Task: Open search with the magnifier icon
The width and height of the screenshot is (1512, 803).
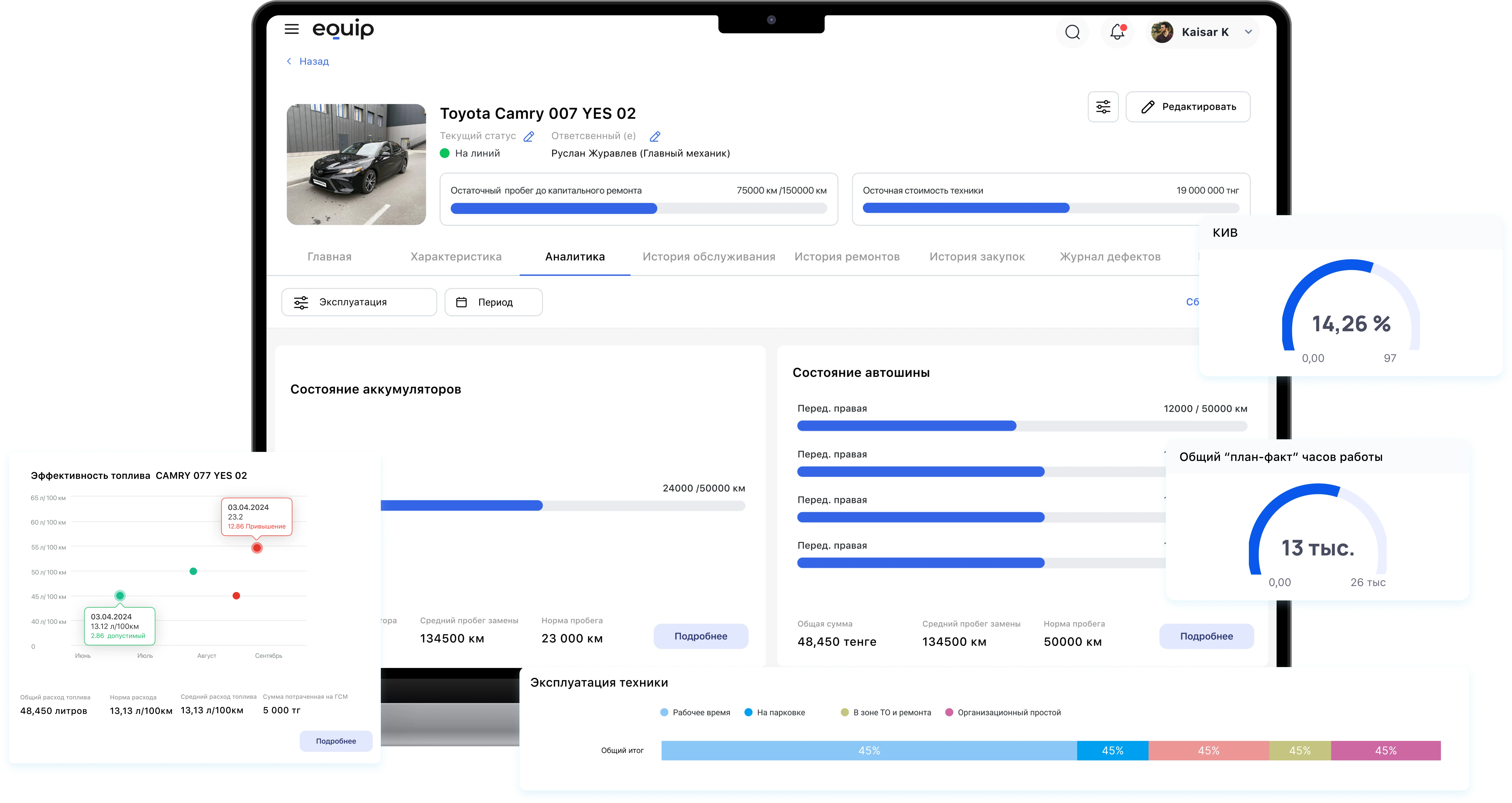Action: (x=1072, y=32)
